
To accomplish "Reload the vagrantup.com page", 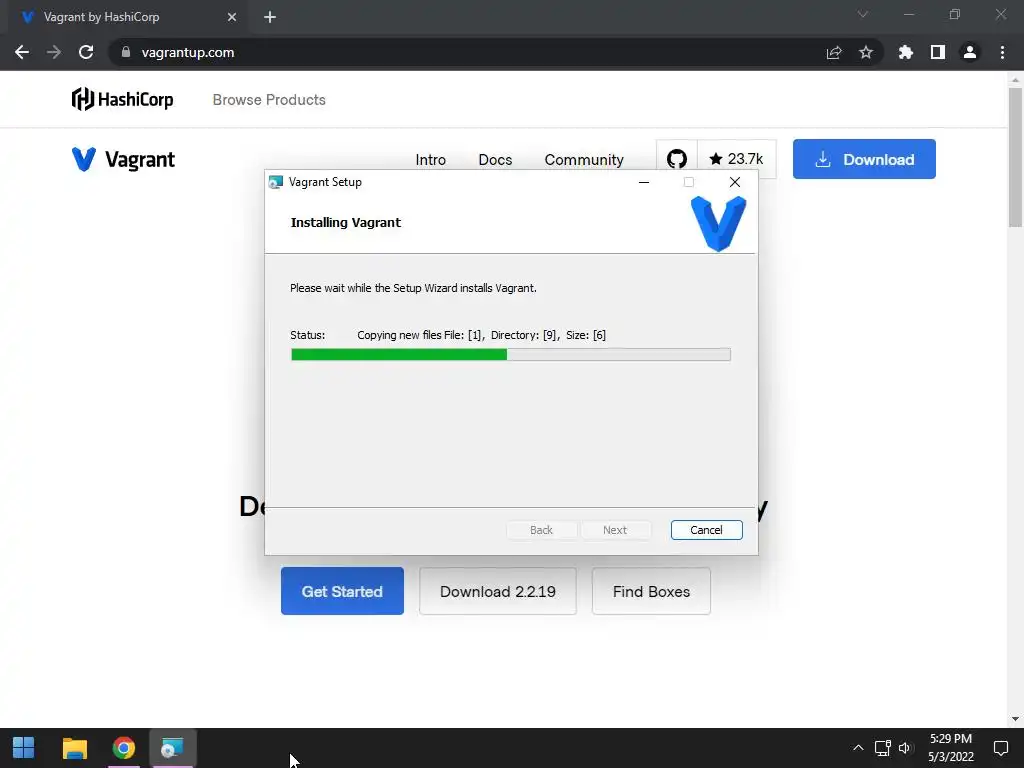I will 86,52.
